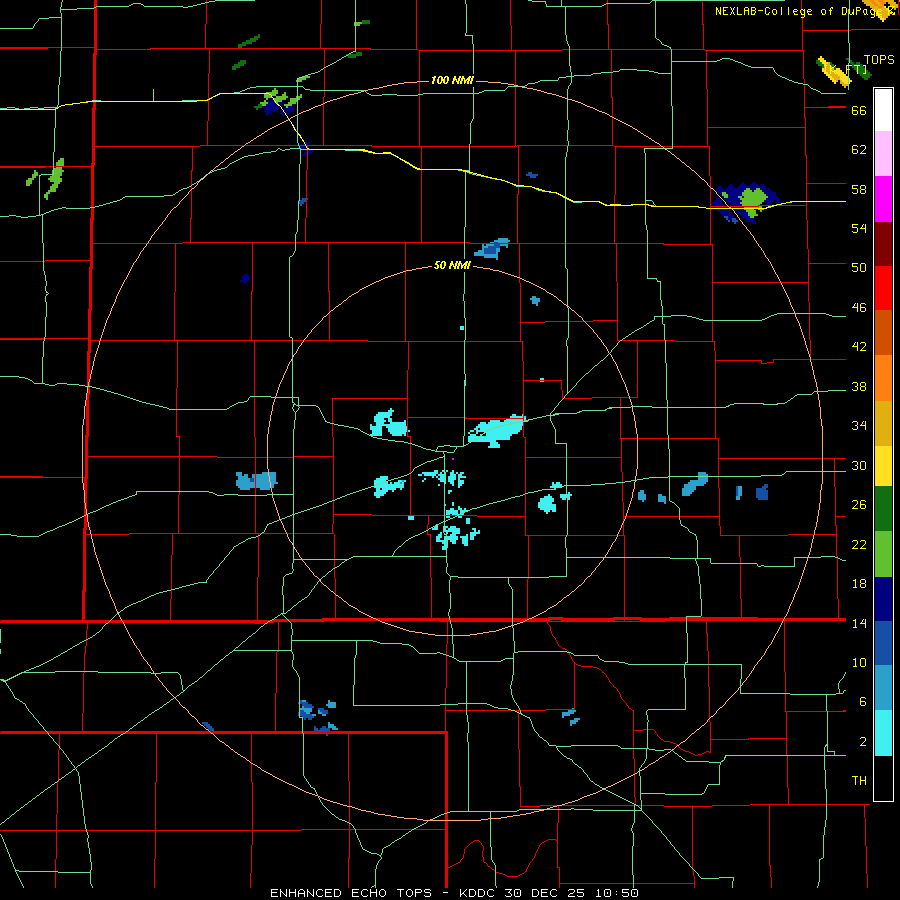Screen dimensions: 900x900
Task: Click the "26" value on the legend
Action: 859,505
